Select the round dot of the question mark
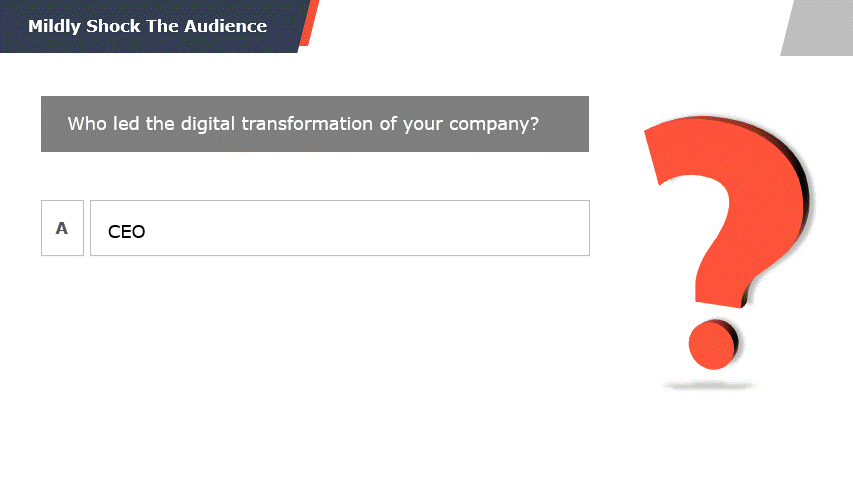The image size is (853, 480). pyautogui.click(x=713, y=345)
